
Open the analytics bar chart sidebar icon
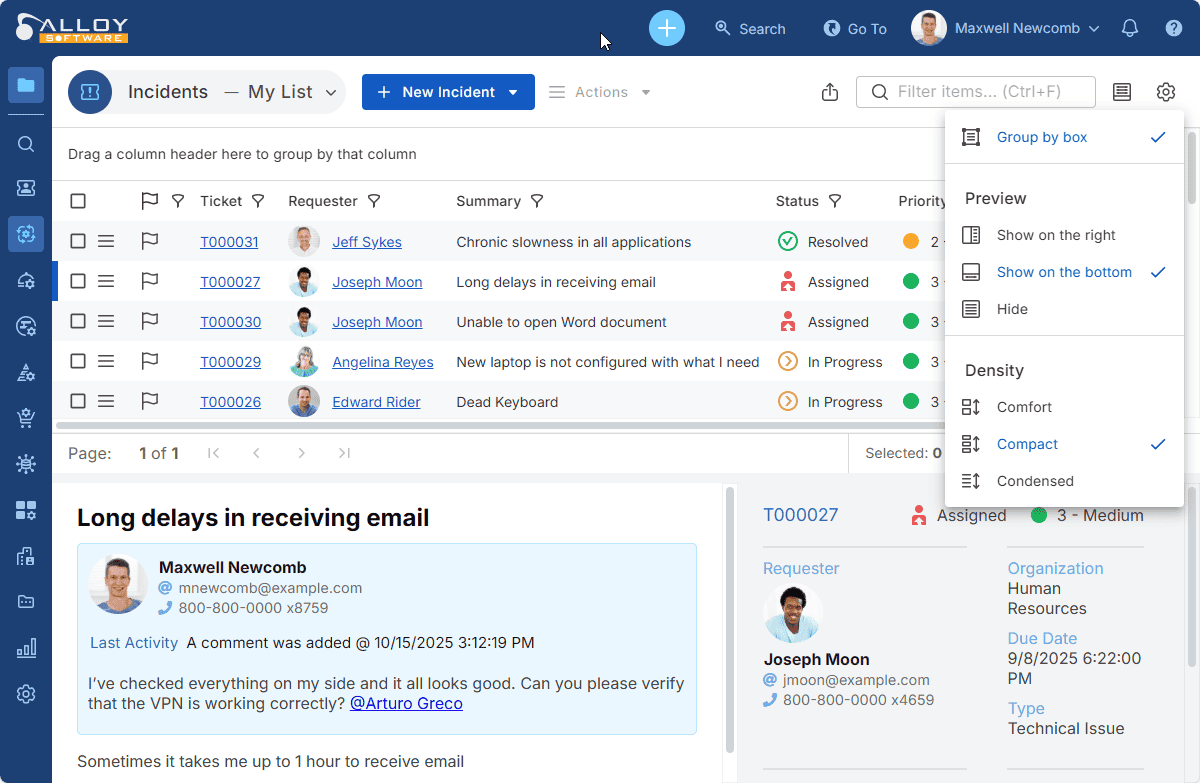click(26, 648)
